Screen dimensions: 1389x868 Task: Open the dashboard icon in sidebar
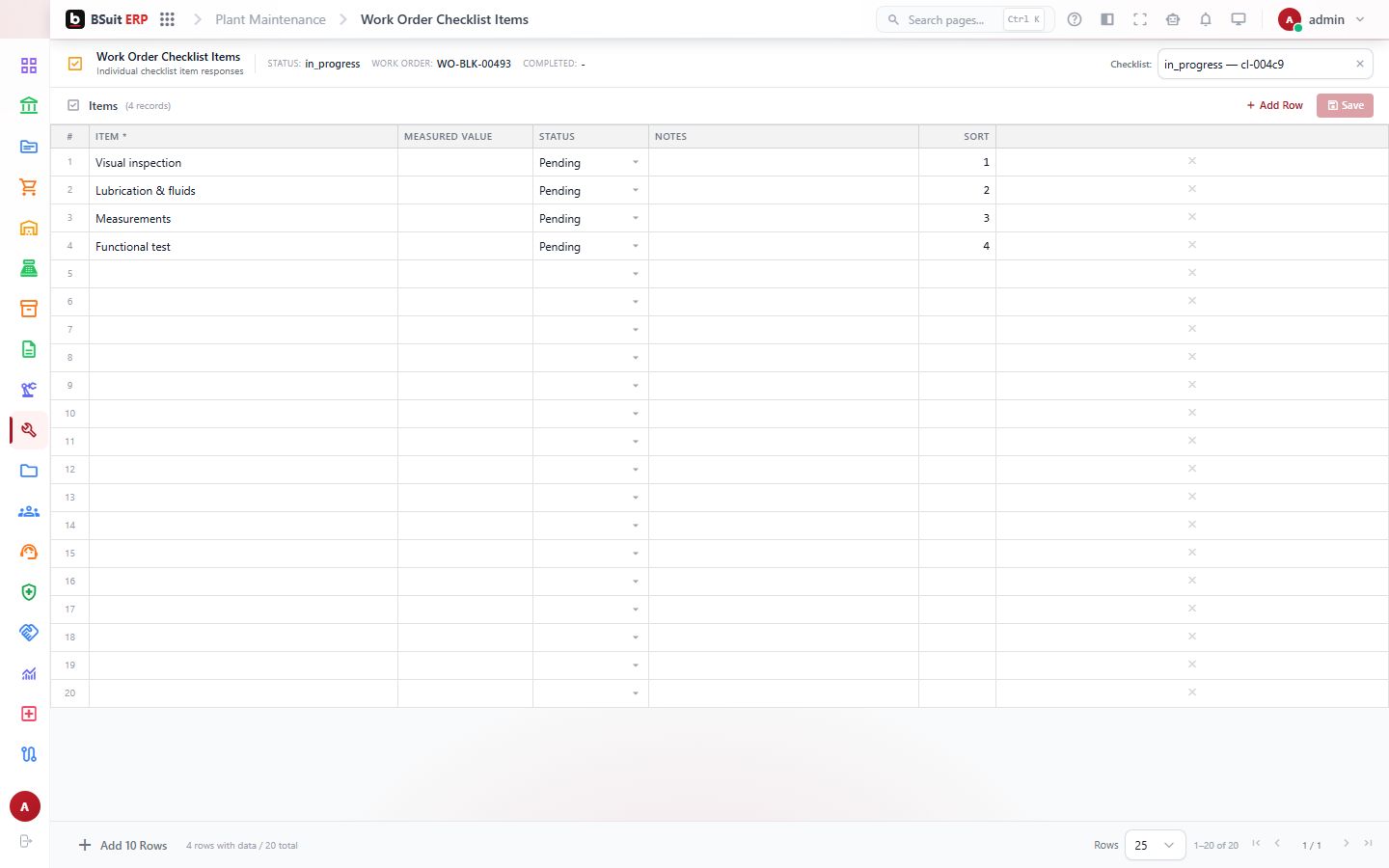29,66
